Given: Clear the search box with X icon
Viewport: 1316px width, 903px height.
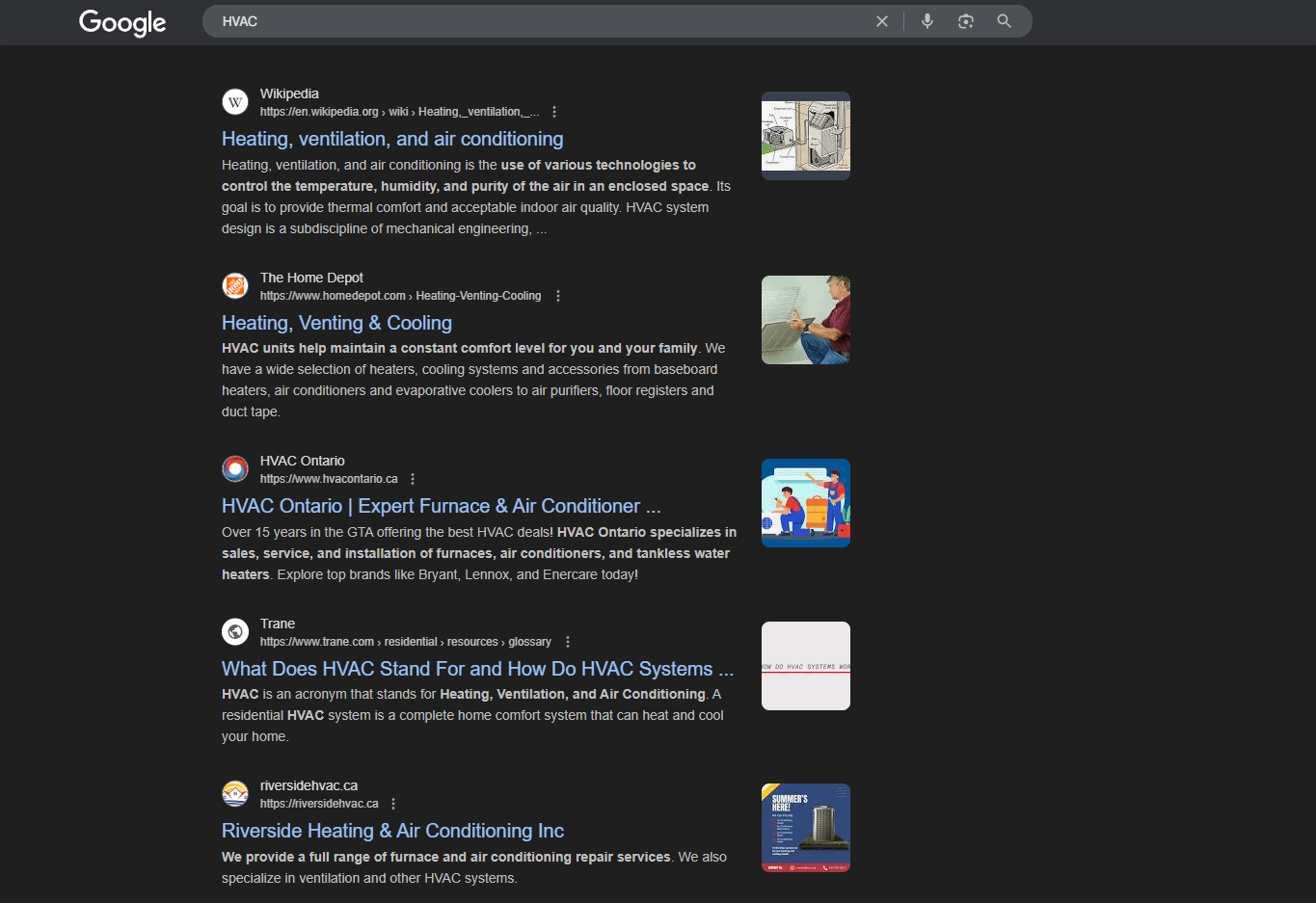Looking at the screenshot, I should [881, 21].
